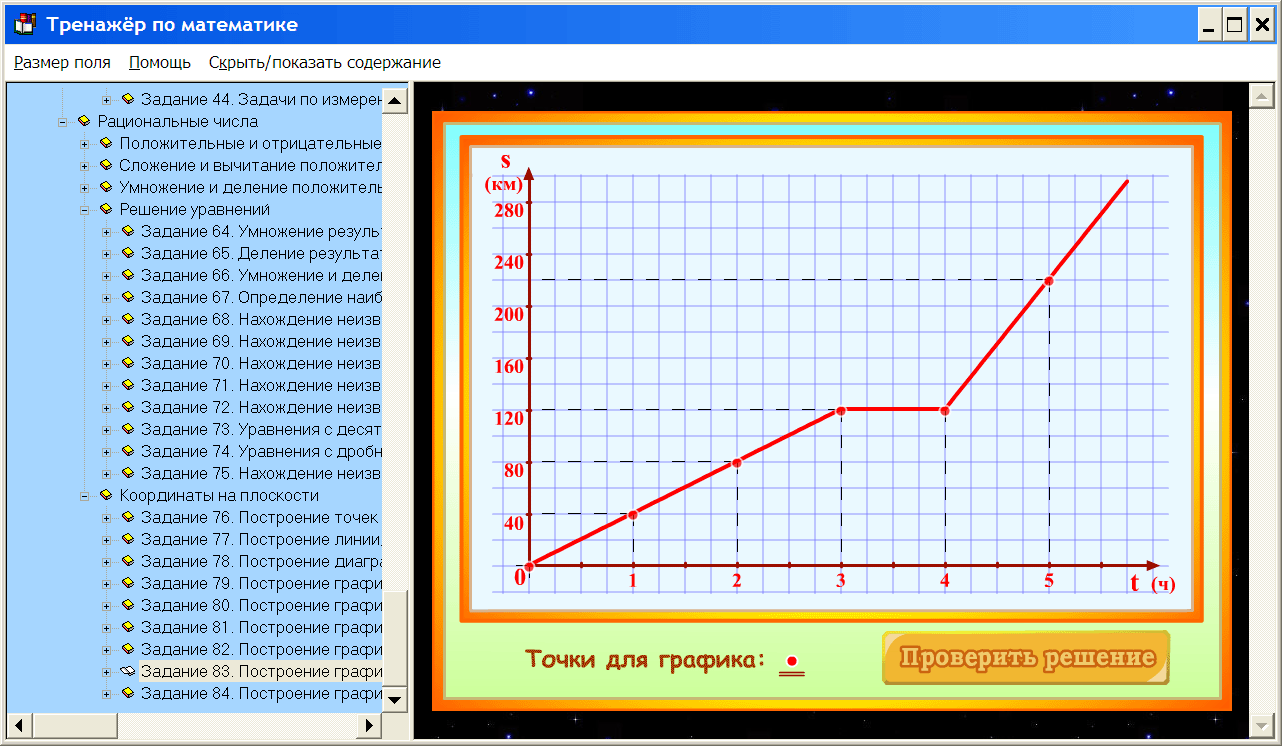Click the graph point at t=1, s=40
Screen dimensions: 1282x746
pyautogui.click(x=633, y=514)
